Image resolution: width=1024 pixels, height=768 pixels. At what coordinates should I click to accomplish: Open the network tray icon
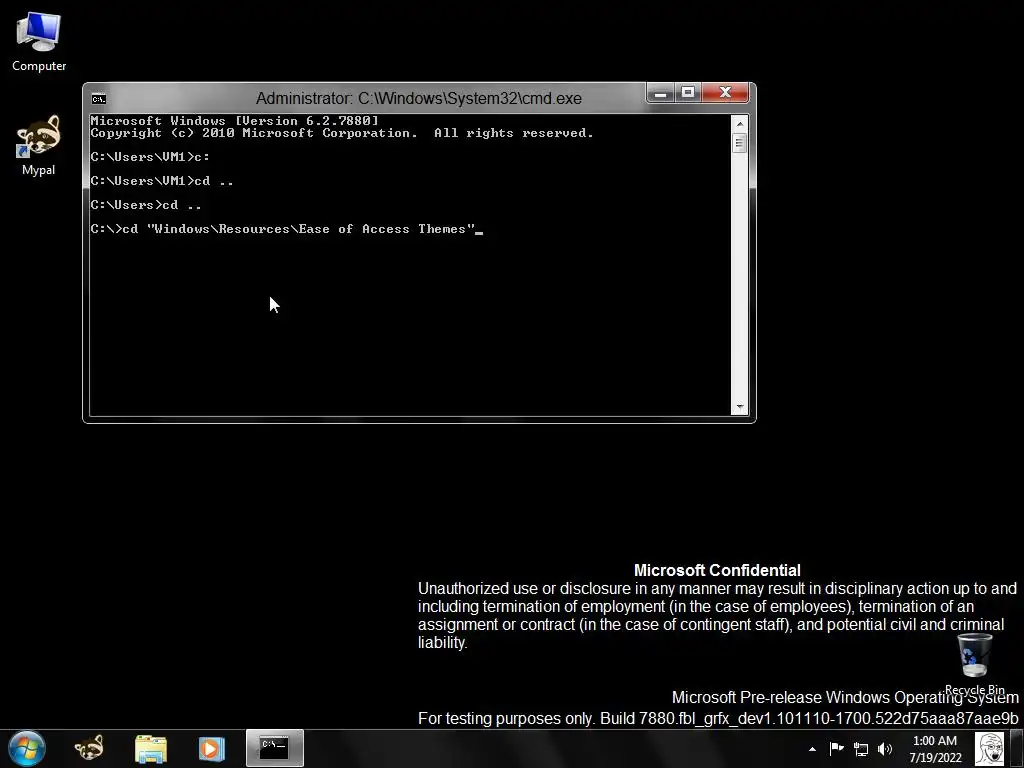click(861, 749)
